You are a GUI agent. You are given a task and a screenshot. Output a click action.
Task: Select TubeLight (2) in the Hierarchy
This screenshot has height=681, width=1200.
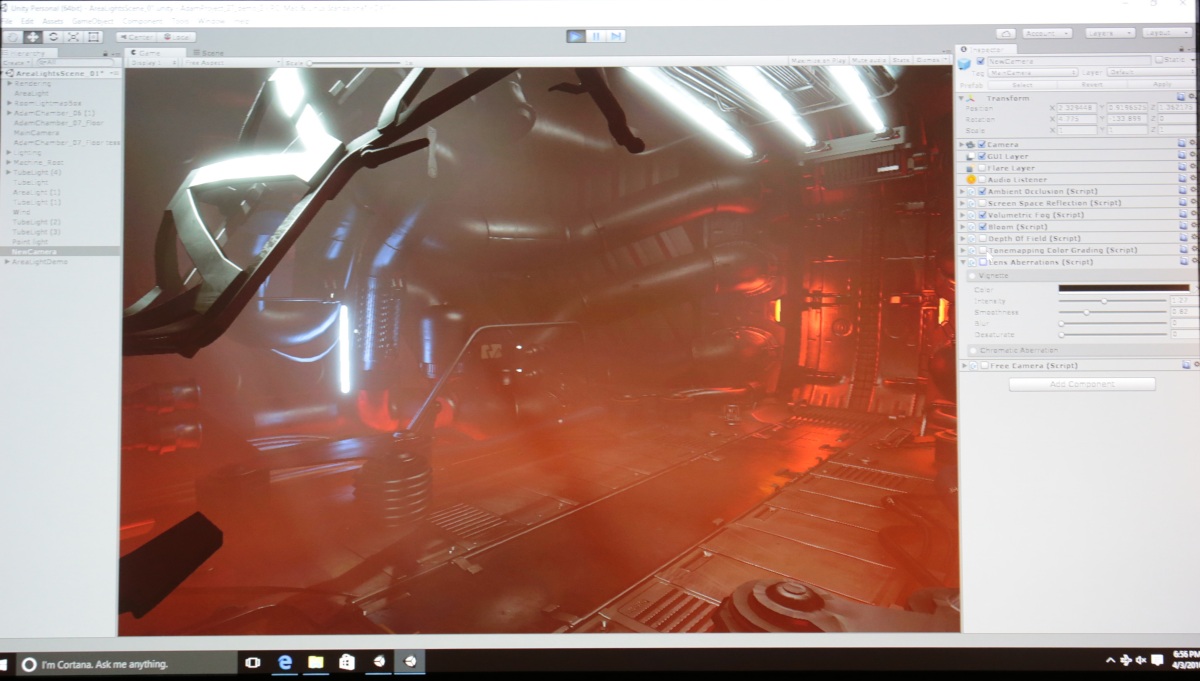(x=37, y=221)
